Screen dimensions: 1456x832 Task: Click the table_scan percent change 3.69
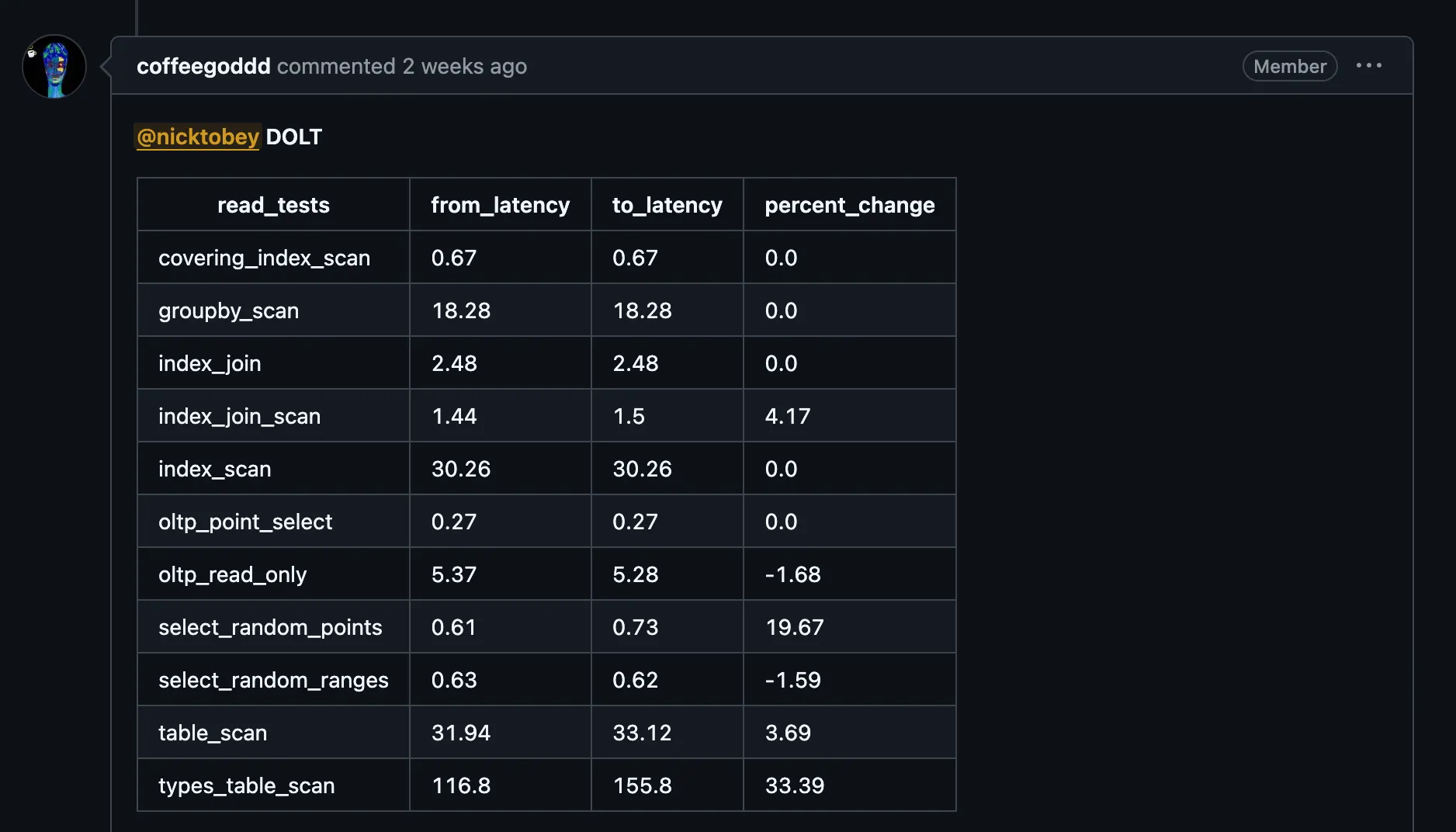point(788,732)
